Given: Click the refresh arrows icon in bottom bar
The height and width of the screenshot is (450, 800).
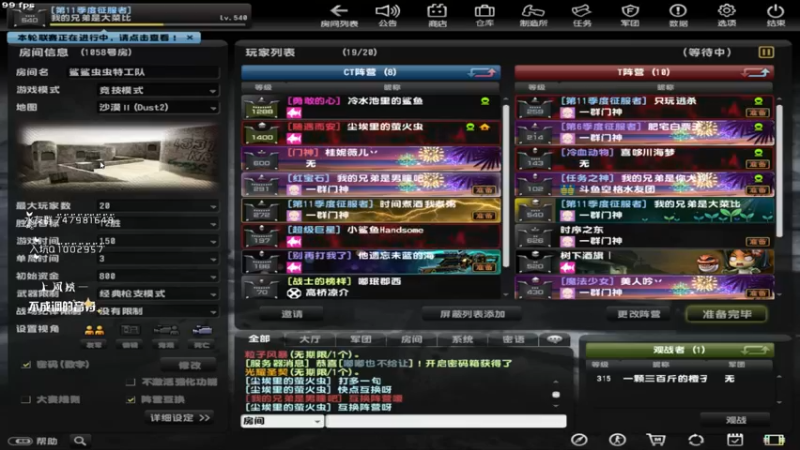Looking at the screenshot, I should (696, 440).
